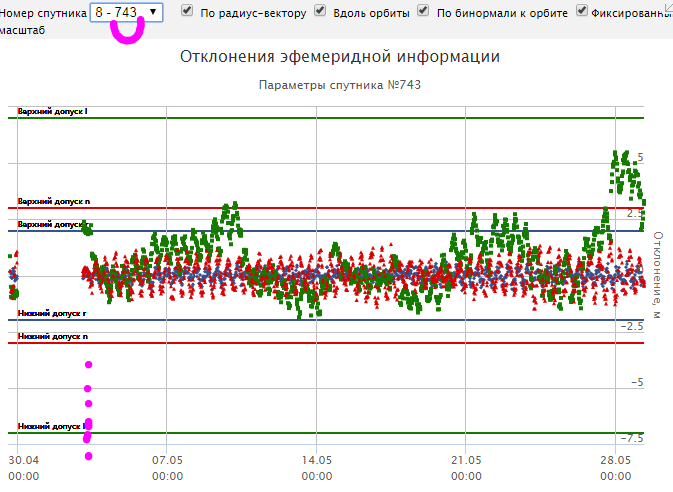This screenshot has height=492, width=673.
Task: Click the expand icon in the top-right corner
Action: tap(667, 6)
